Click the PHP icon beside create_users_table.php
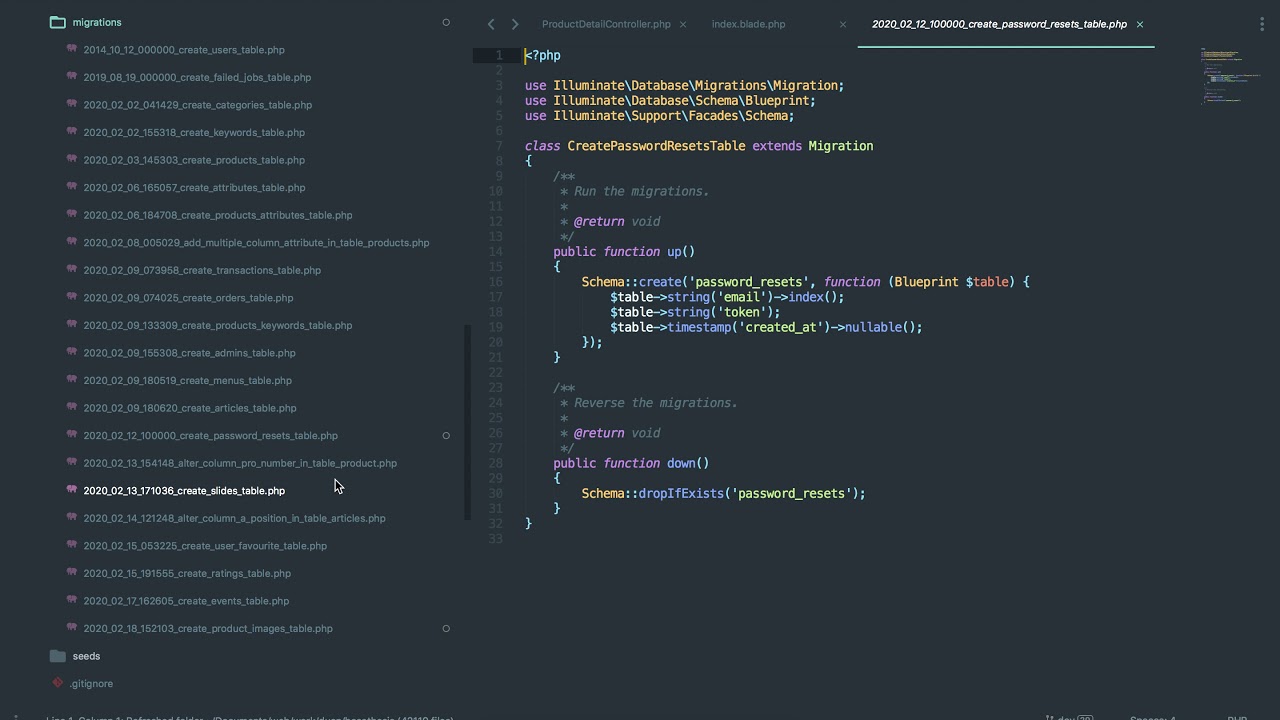Viewport: 1280px width, 720px height. coord(72,49)
